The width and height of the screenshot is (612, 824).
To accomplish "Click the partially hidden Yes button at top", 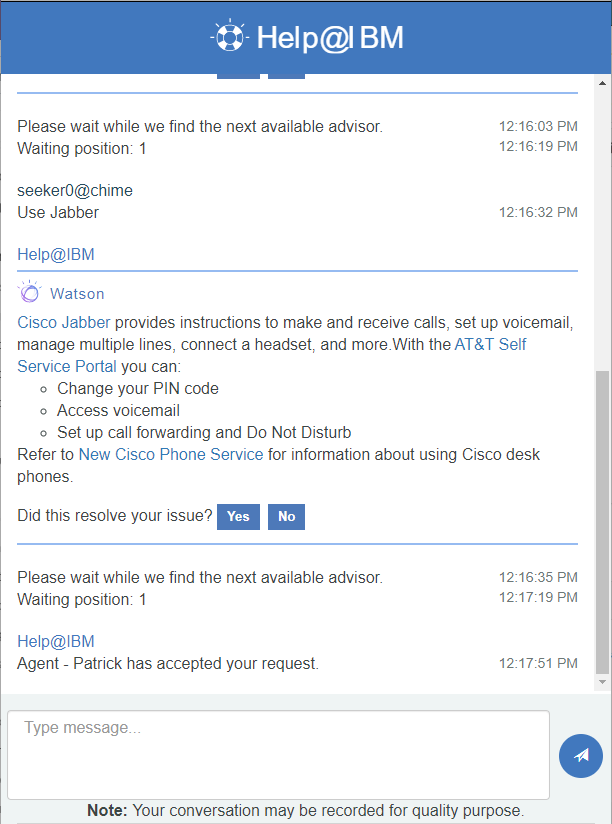I will (x=238, y=76).
